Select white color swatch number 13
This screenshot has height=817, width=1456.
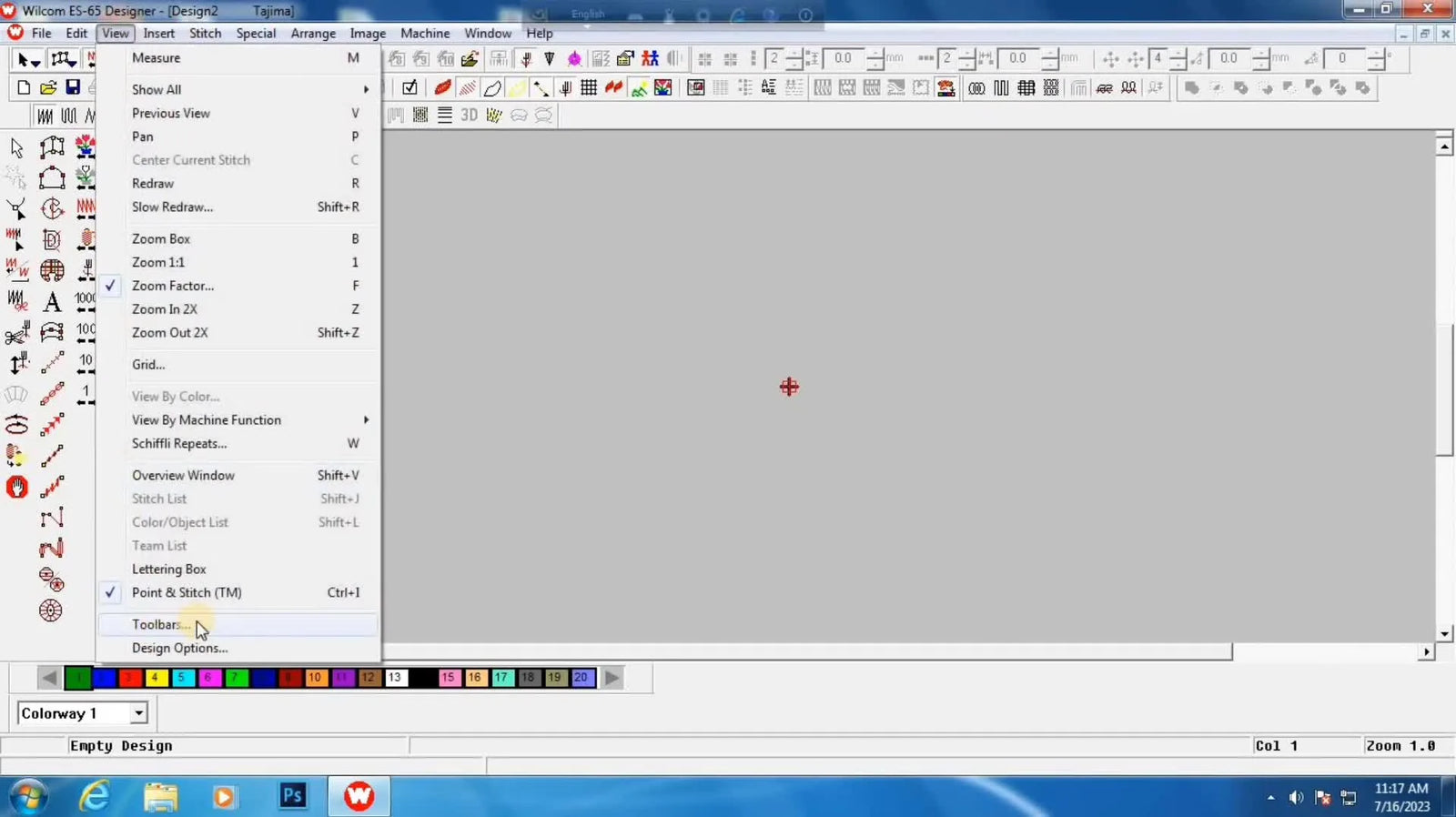[x=395, y=677]
